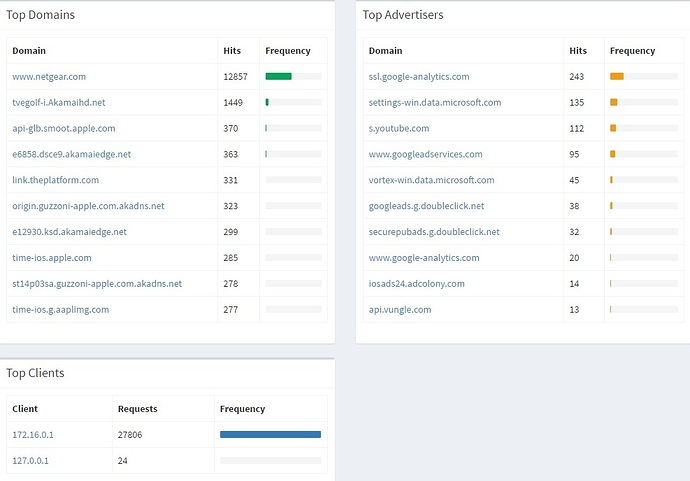Viewport: 690px width, 481px height.
Task: Select the e6858.dsce9.akamaiedge.net link
Action: point(71,154)
